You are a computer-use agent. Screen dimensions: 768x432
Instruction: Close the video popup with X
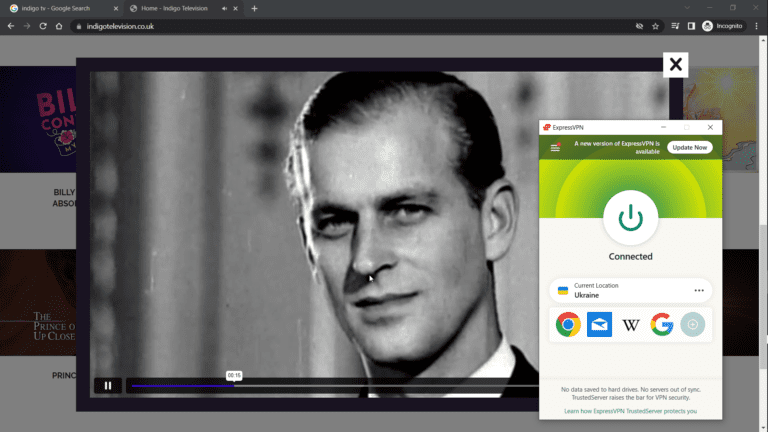676,65
